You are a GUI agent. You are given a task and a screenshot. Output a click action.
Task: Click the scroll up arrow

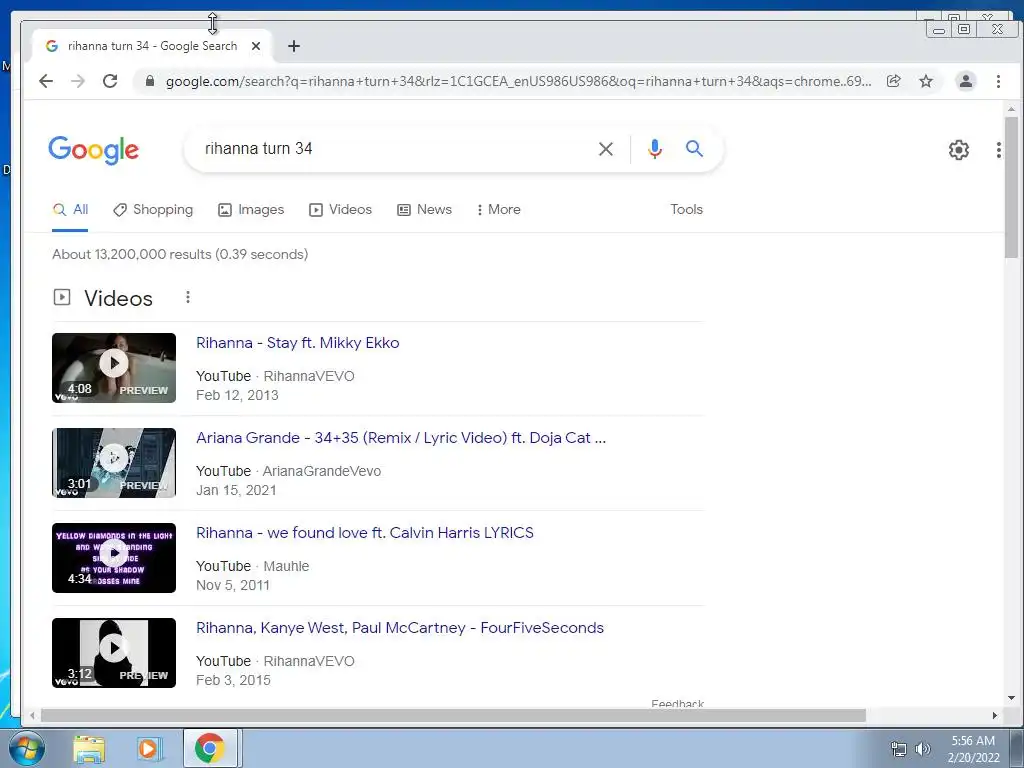(1011, 109)
